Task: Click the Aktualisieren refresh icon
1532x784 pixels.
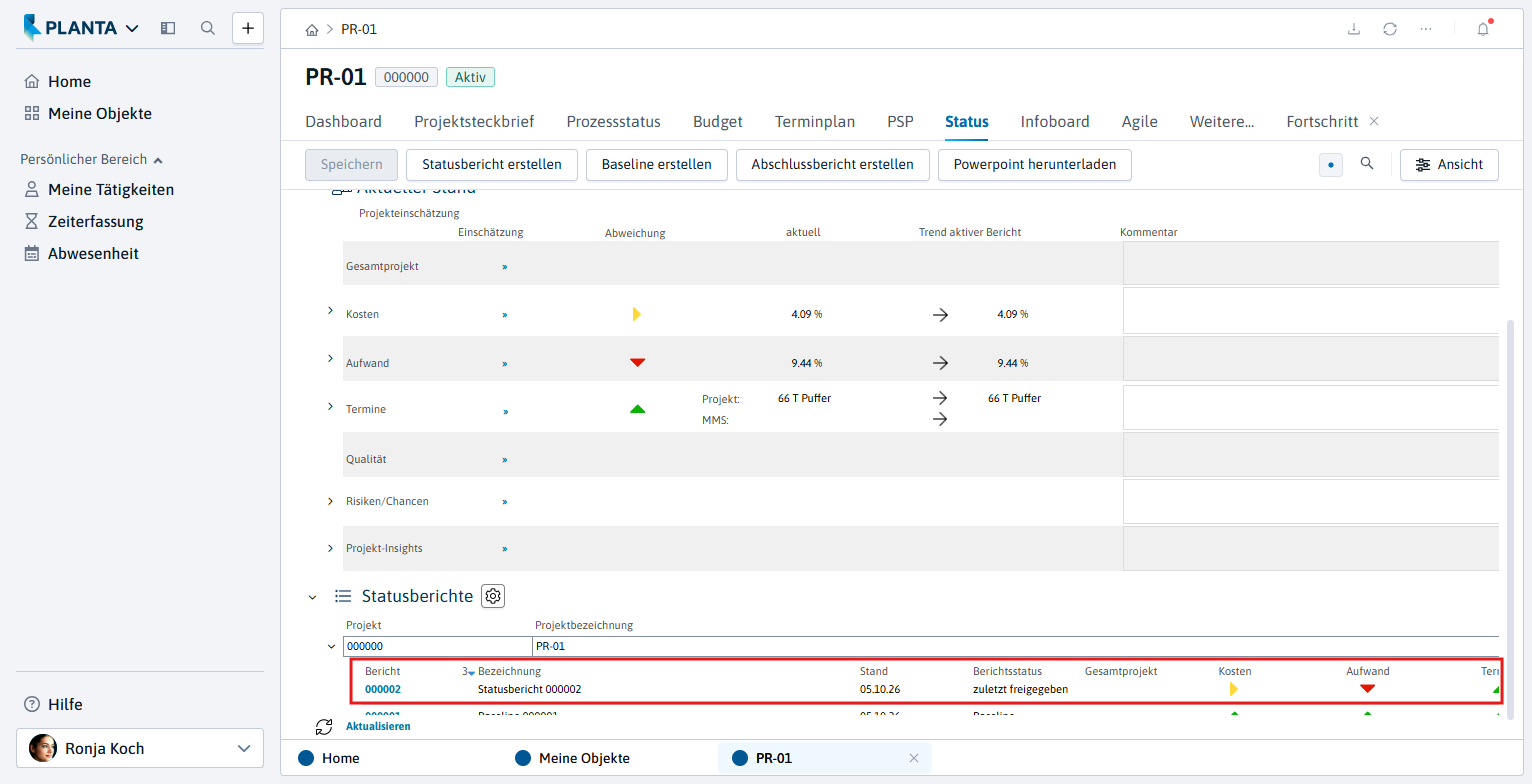Action: click(324, 727)
